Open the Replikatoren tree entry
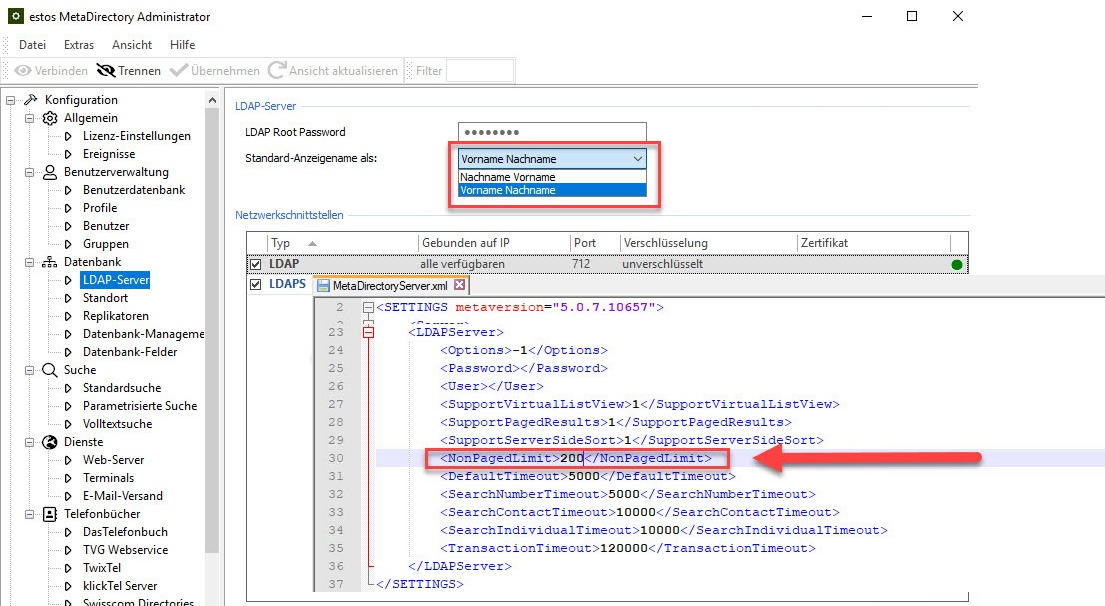1105x606 pixels. [x=115, y=316]
